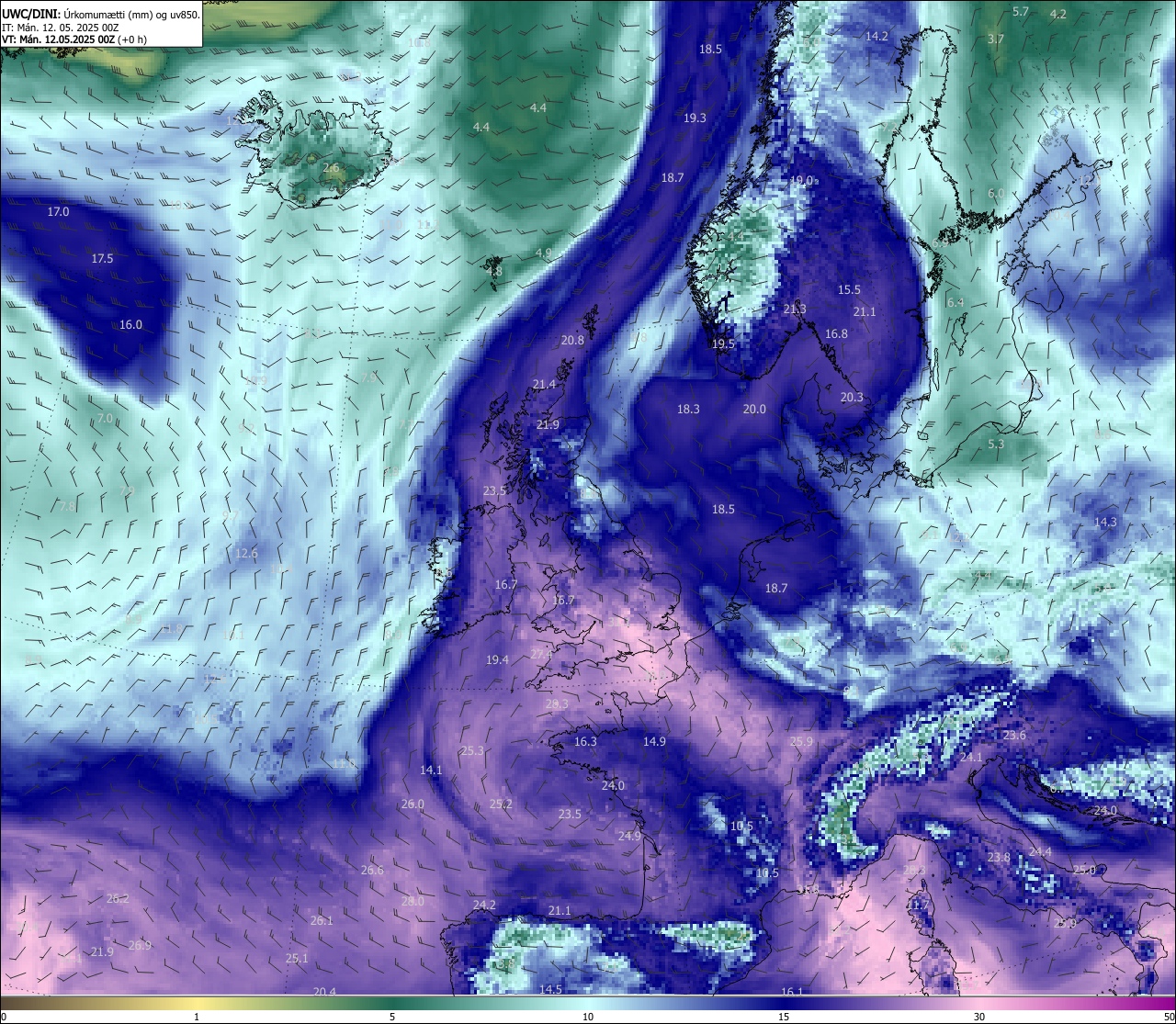Click the 19.0 value label
The height and width of the screenshot is (1024, 1176).
click(802, 181)
